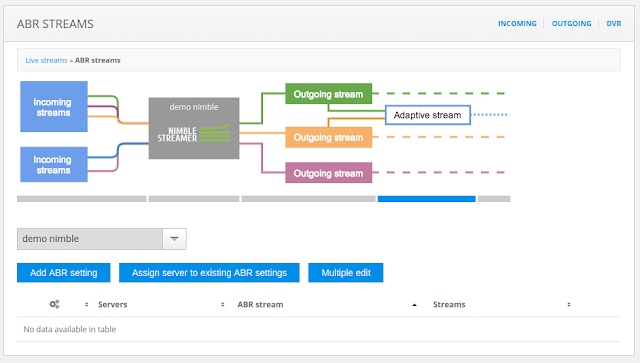Sort by the Servers column arrow
This screenshot has width=640, height=363.
point(222,305)
